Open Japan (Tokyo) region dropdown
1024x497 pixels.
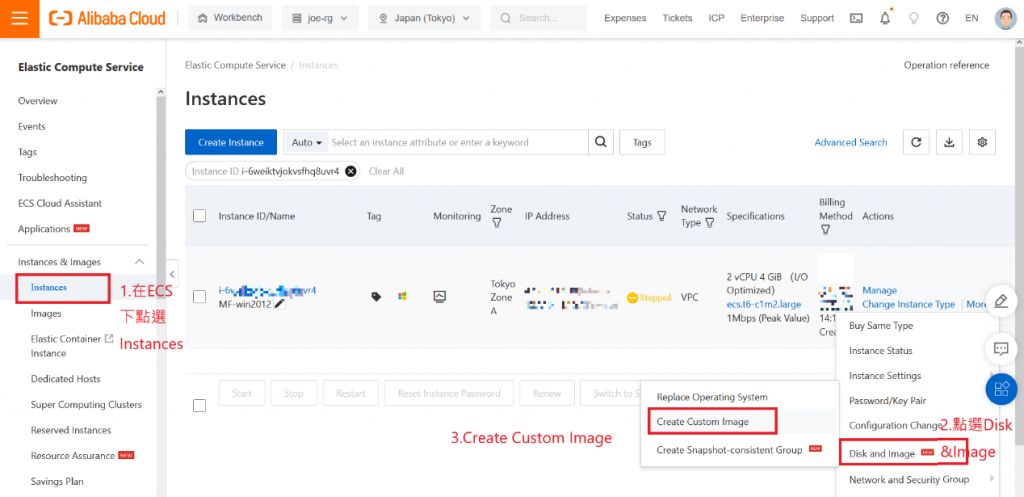point(424,18)
